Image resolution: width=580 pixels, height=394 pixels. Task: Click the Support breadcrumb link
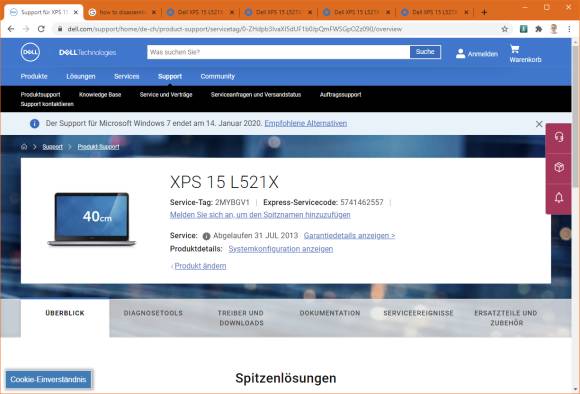pos(53,147)
